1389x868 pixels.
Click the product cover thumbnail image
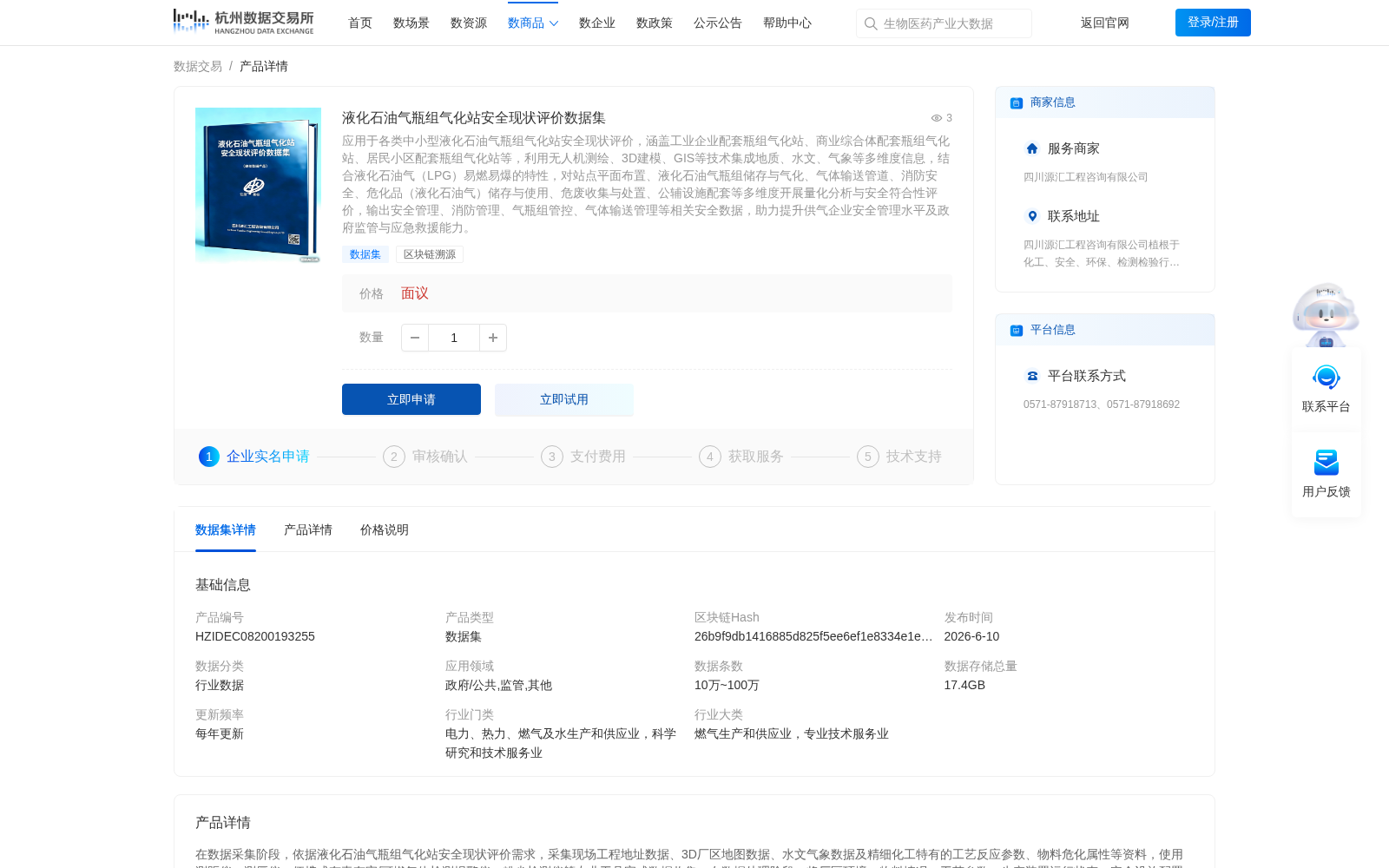258,185
